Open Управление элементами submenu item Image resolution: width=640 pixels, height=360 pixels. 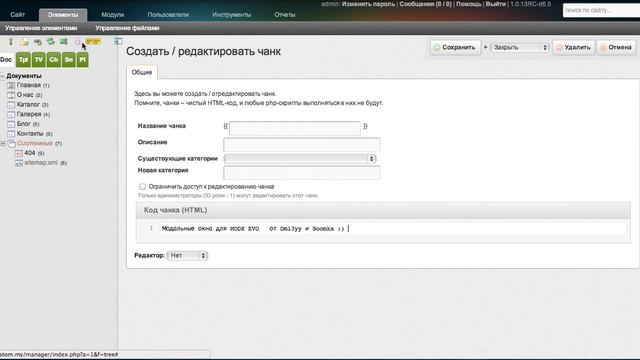pos(41,28)
